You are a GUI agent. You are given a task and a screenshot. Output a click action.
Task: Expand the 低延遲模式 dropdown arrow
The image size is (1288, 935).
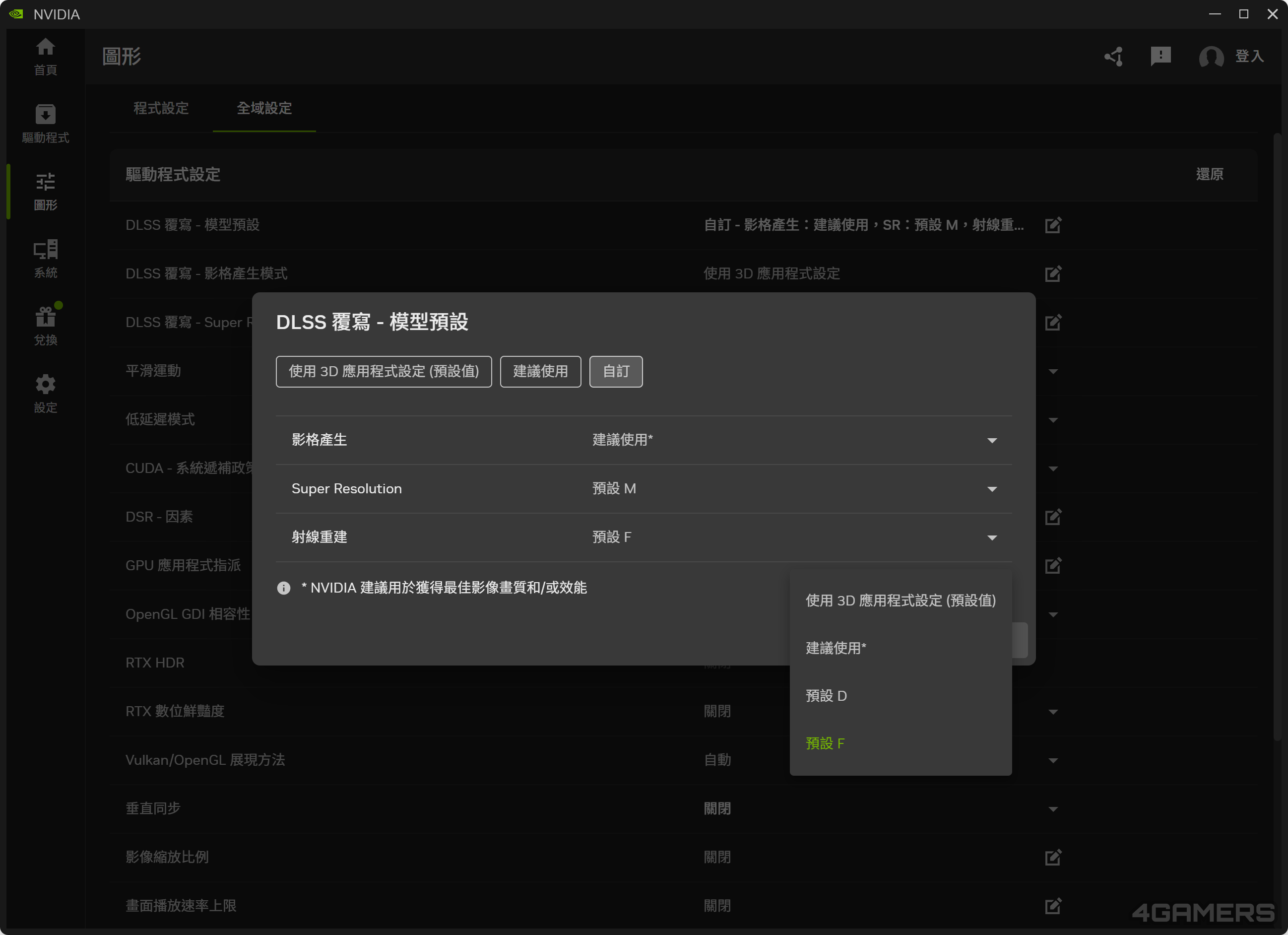pyautogui.click(x=1053, y=420)
